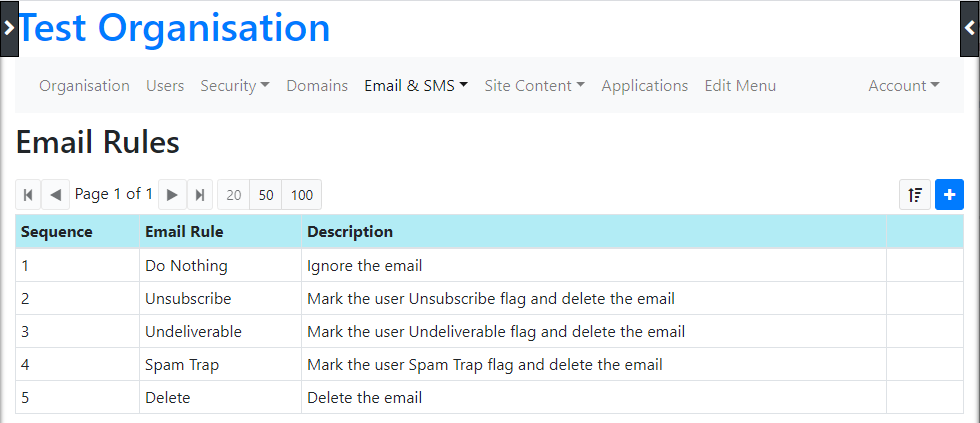Go to first page of results
Screen dimensions: 980x423
point(28,195)
